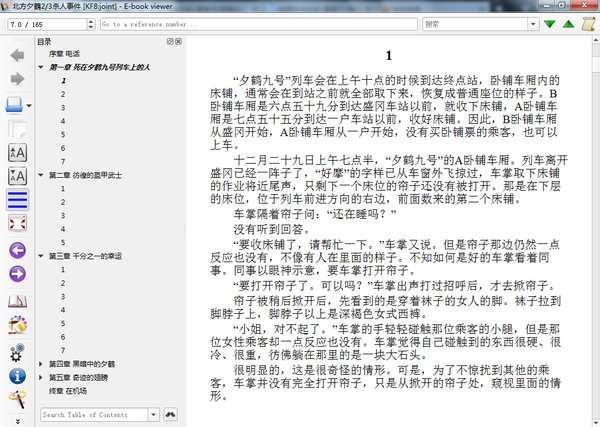
Task: Collapse 第三章 千分之一的幸运 chapter
Action: pyautogui.click(x=41, y=256)
